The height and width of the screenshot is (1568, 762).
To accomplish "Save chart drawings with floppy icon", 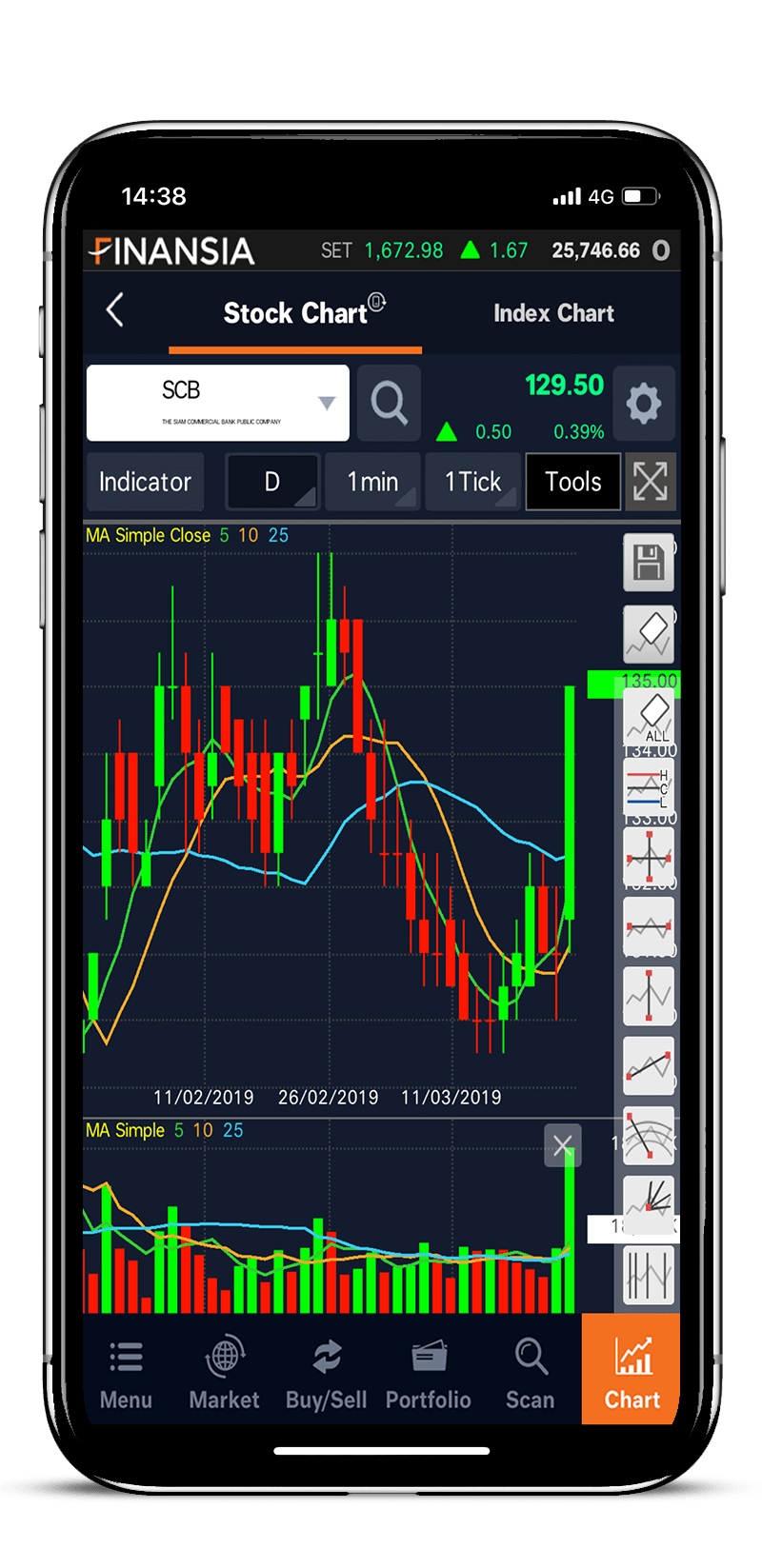I will [x=649, y=563].
